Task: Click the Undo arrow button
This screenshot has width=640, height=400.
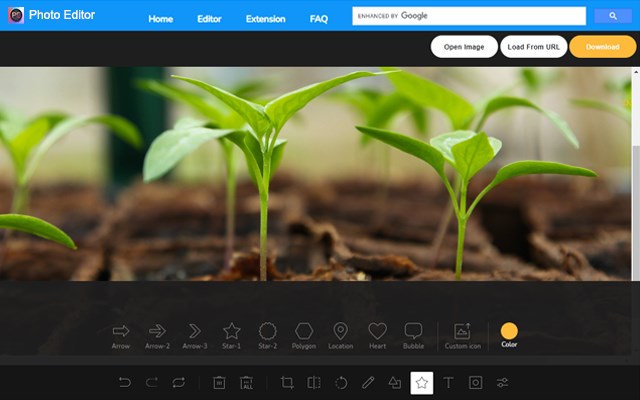Action: tap(124, 382)
